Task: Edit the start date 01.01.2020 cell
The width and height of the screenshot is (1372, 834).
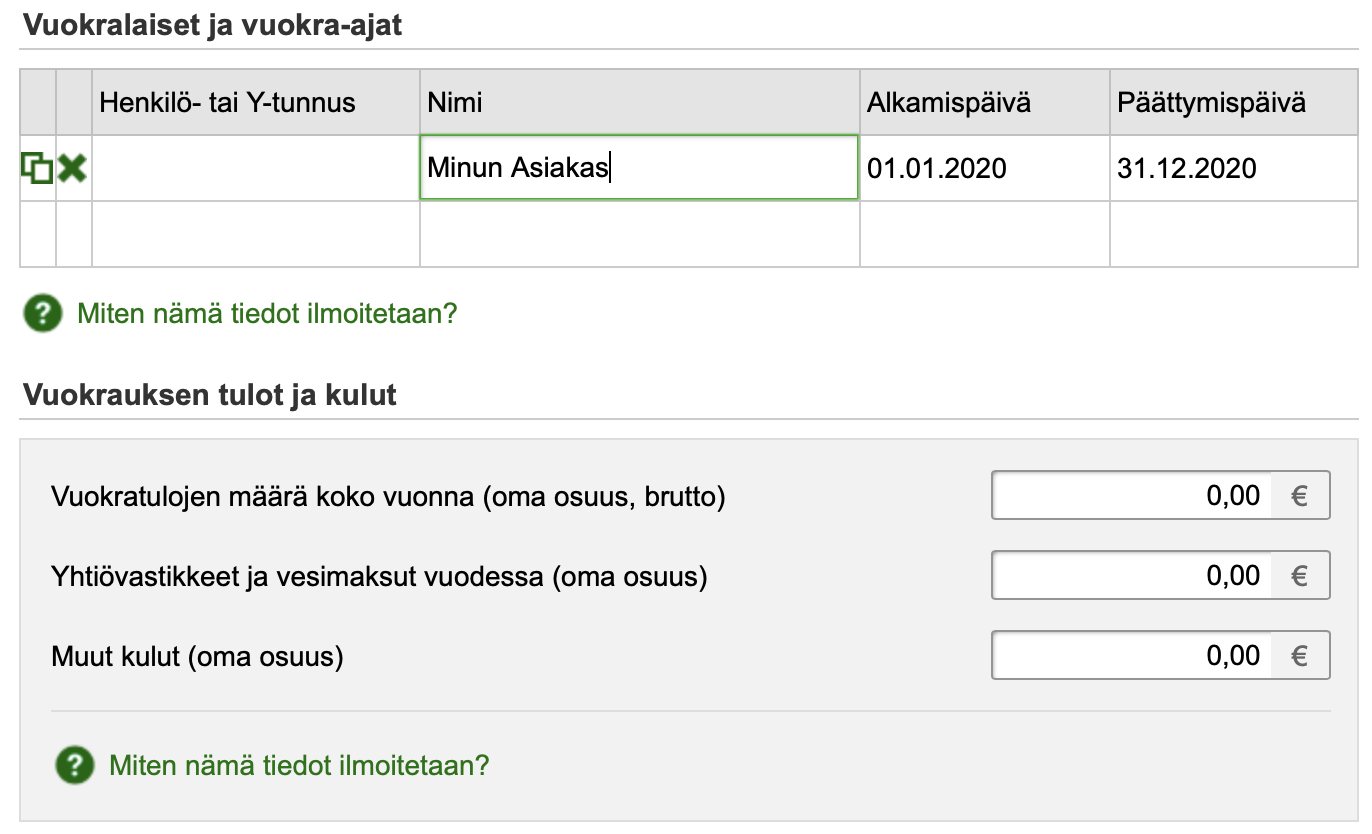Action: pos(984,168)
